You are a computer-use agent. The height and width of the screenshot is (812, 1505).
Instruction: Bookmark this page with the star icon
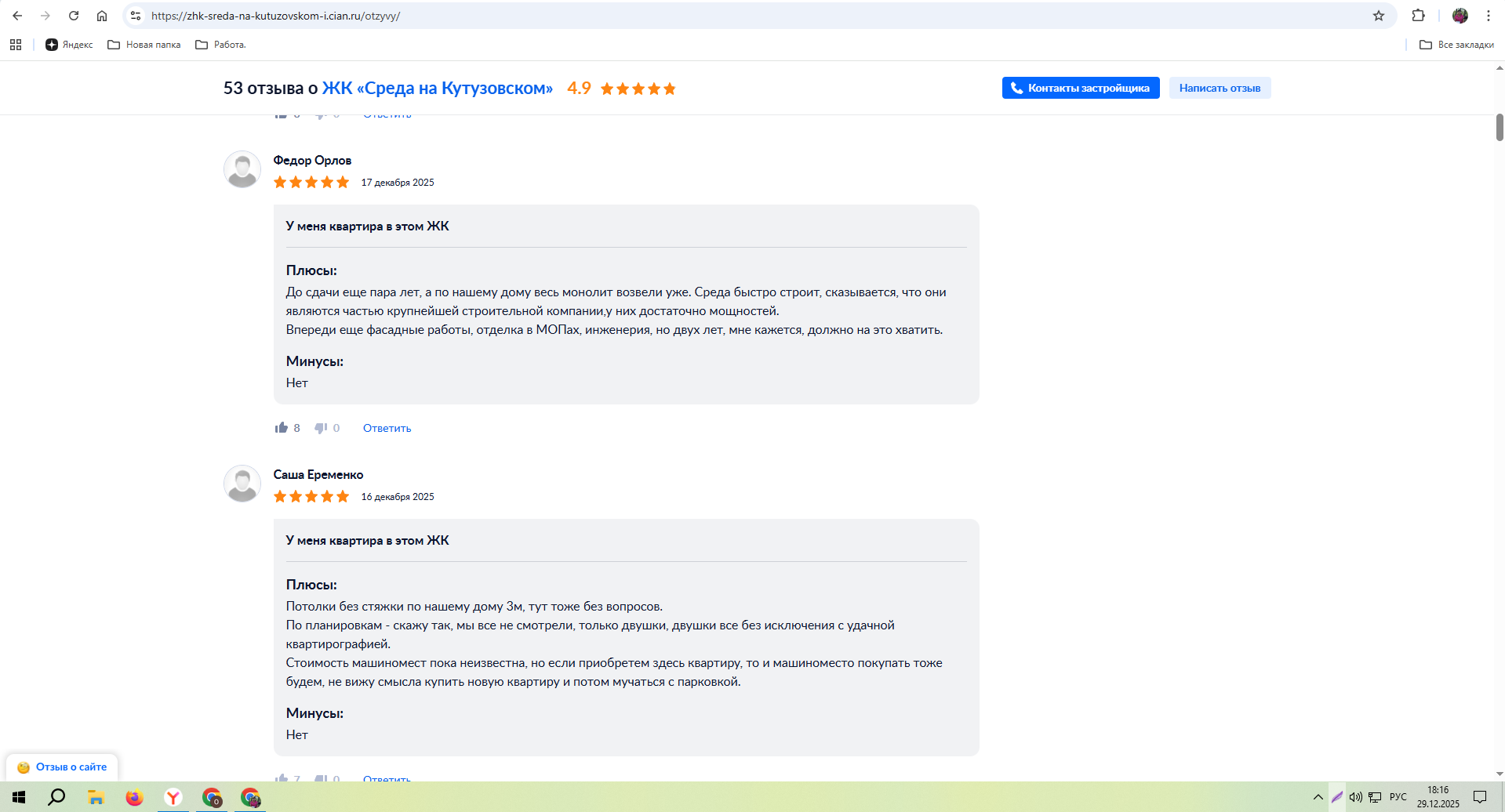(x=1379, y=16)
